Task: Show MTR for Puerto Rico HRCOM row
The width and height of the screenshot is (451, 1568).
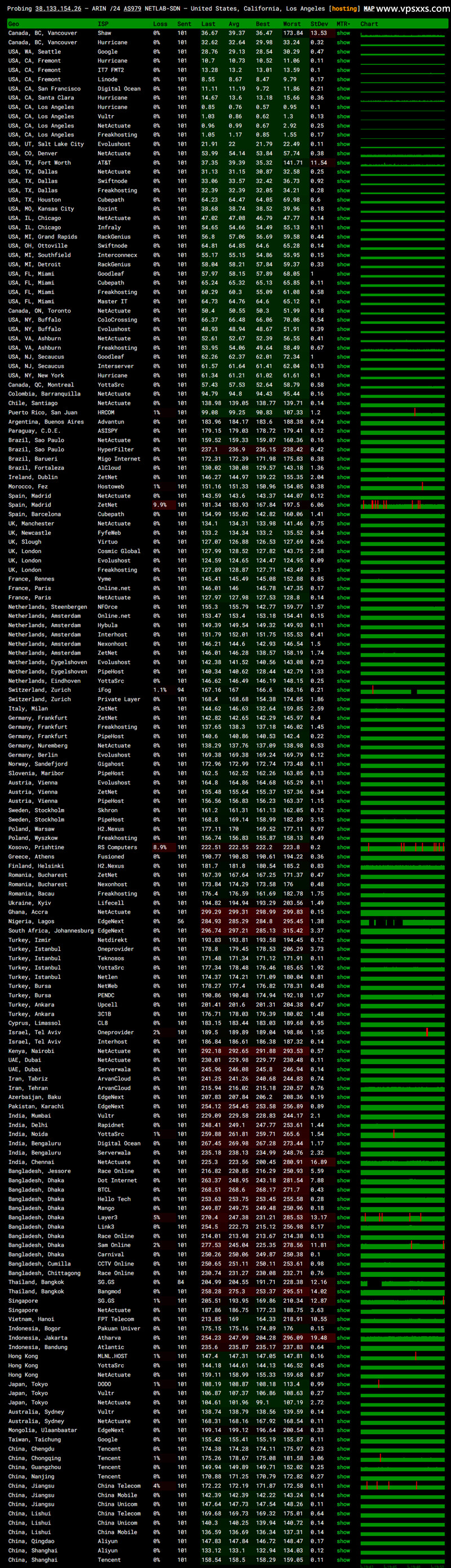Action: click(343, 412)
